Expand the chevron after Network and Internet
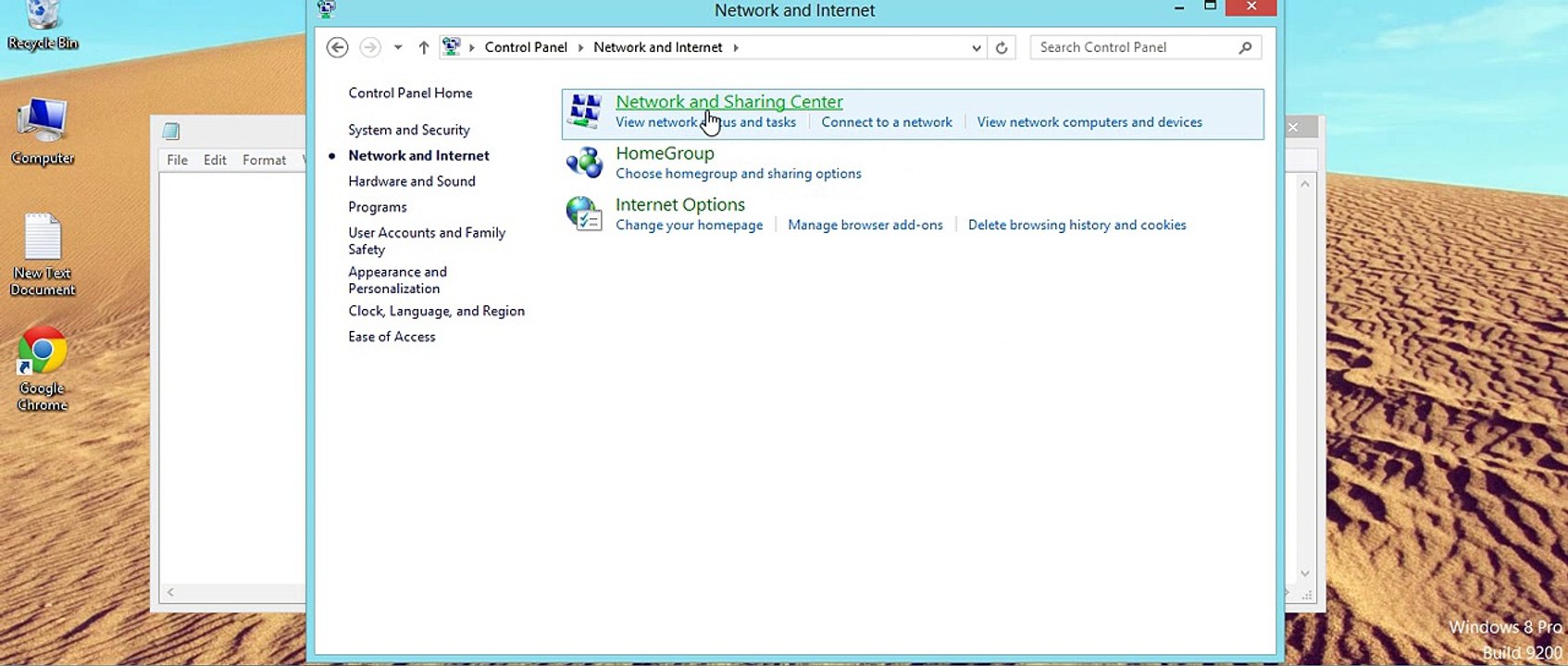The width and height of the screenshot is (1568, 666). click(736, 47)
